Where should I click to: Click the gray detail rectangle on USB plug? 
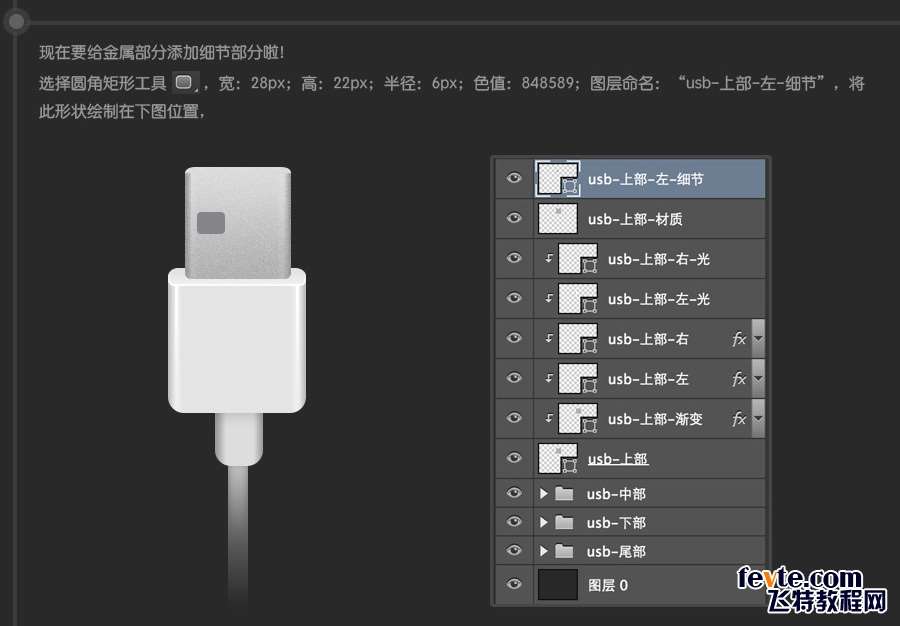tap(211, 223)
